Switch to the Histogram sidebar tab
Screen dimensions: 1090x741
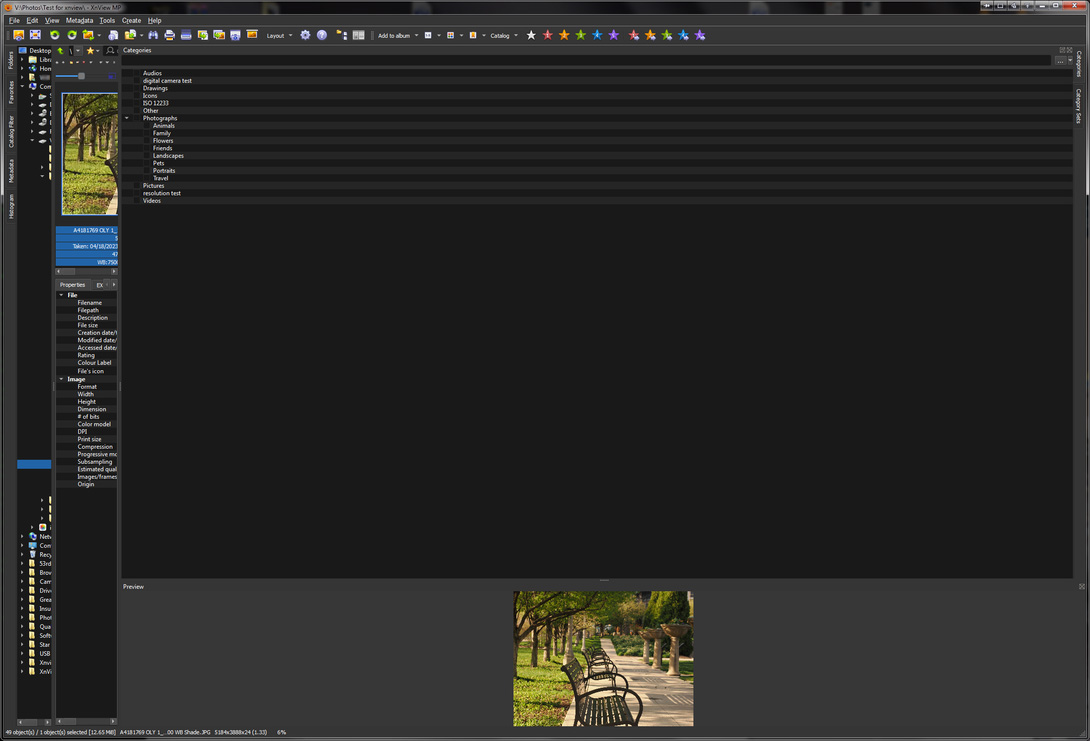pyautogui.click(x=10, y=205)
